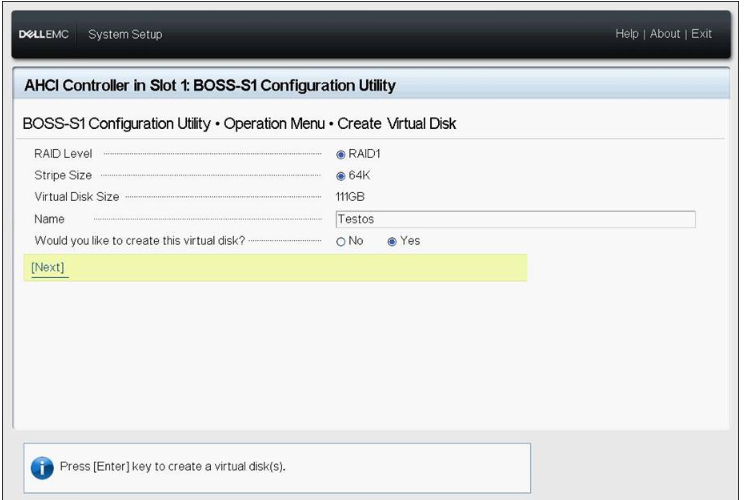The image size is (746, 500).
Task: Click the 'Would you like to create this virtual disk?' text
Action: 139,241
